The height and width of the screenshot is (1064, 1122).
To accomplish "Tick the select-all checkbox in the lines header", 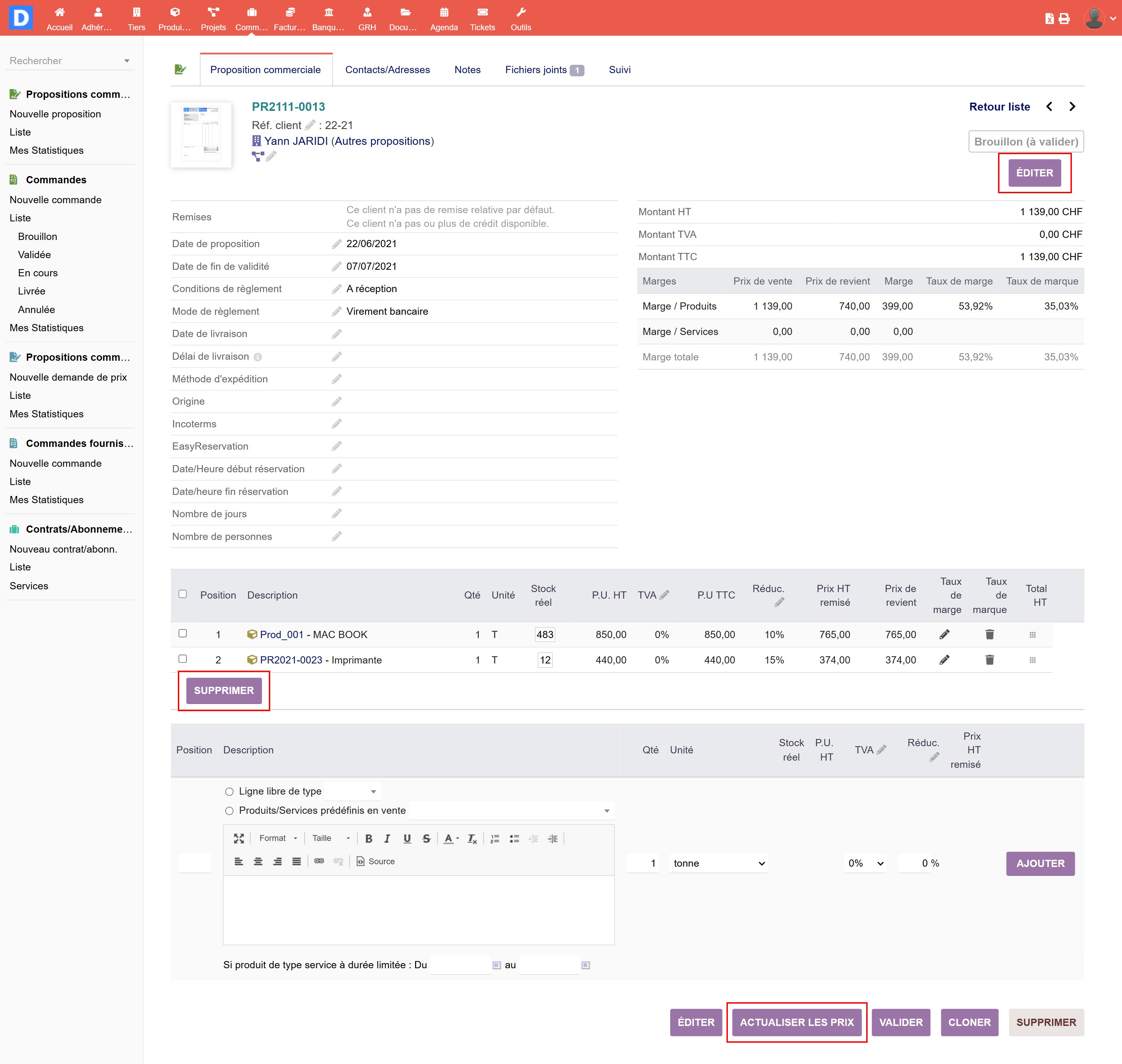I will [x=183, y=594].
